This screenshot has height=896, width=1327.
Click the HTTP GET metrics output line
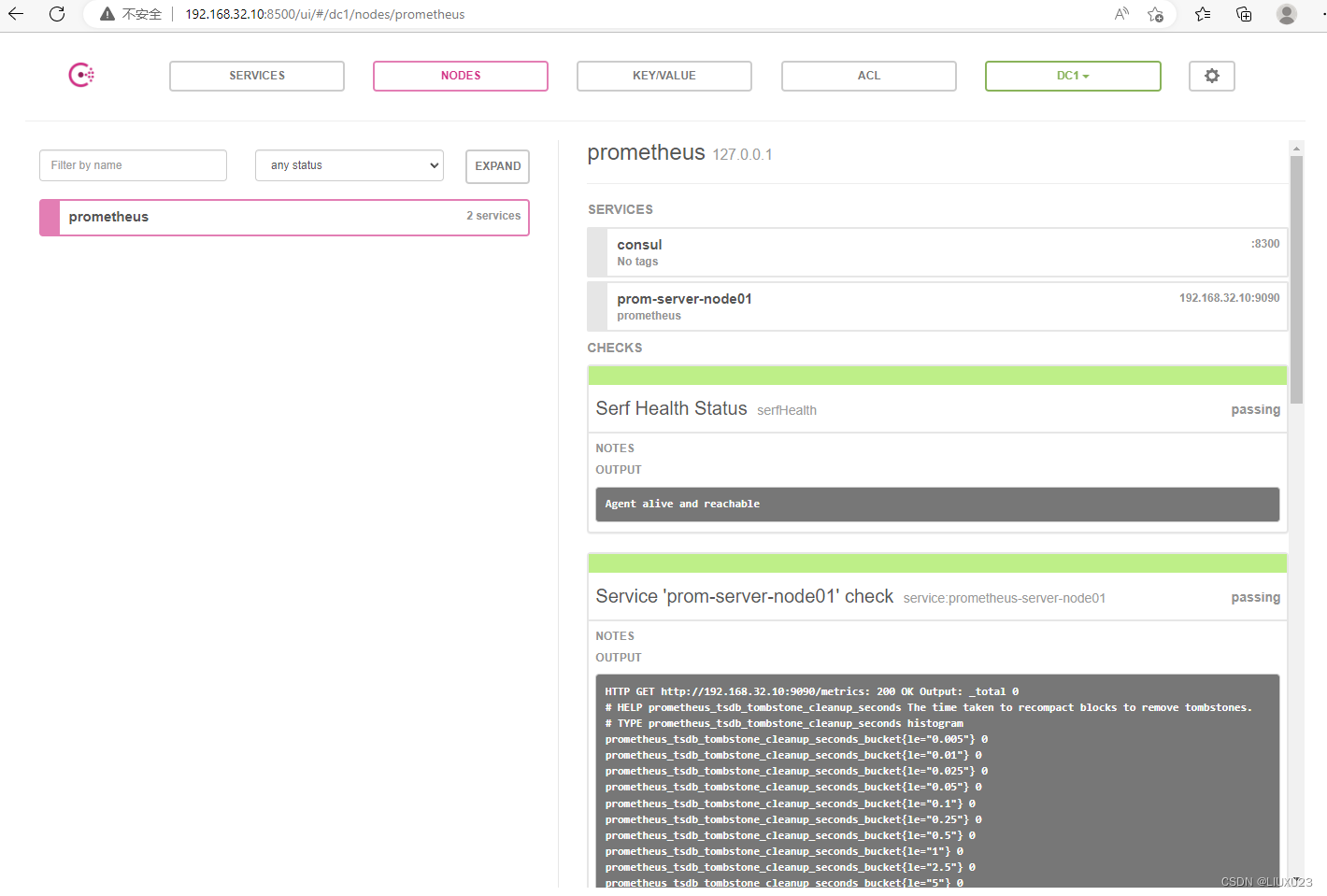811,692
